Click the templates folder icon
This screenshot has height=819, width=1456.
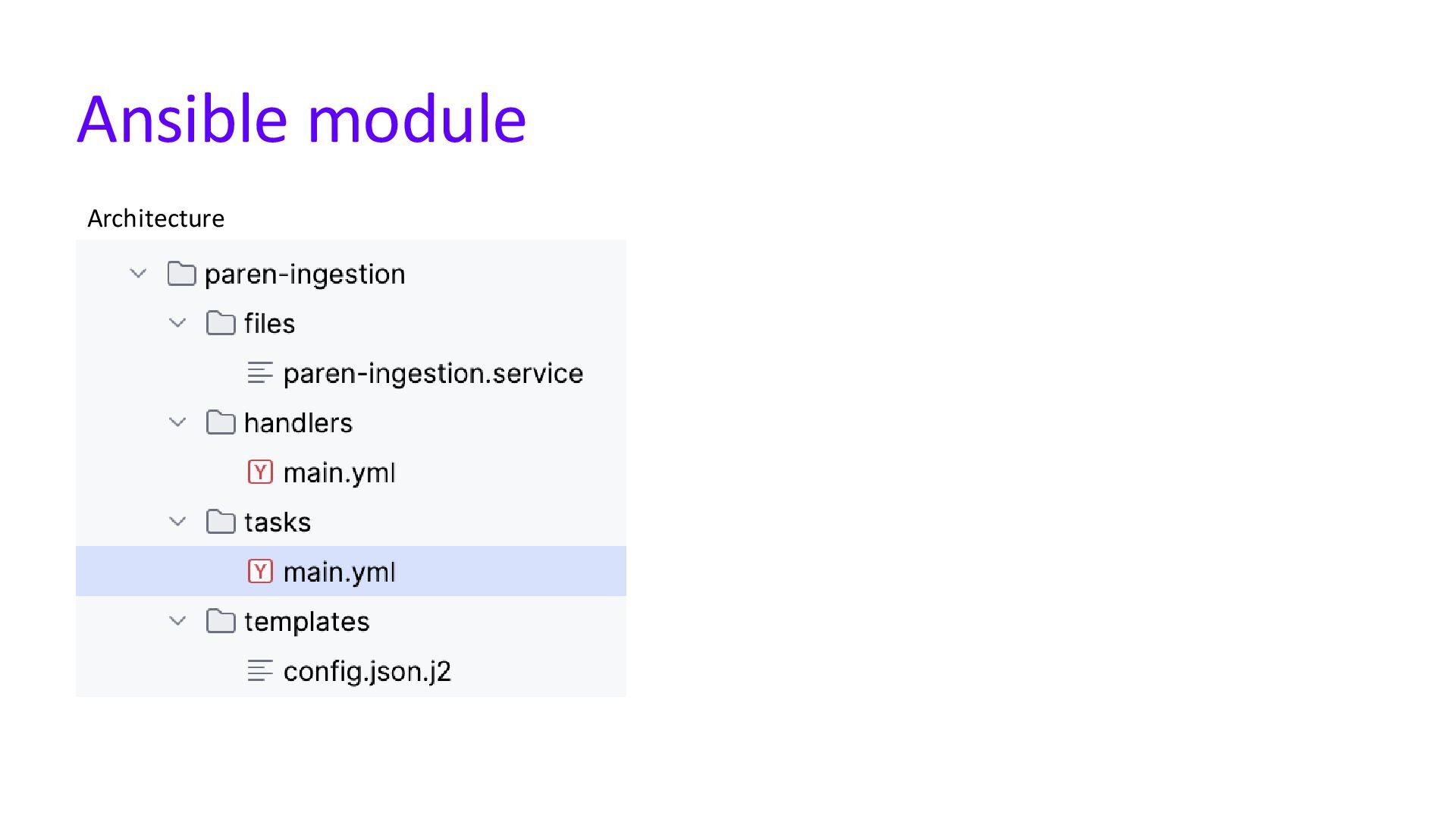(221, 621)
